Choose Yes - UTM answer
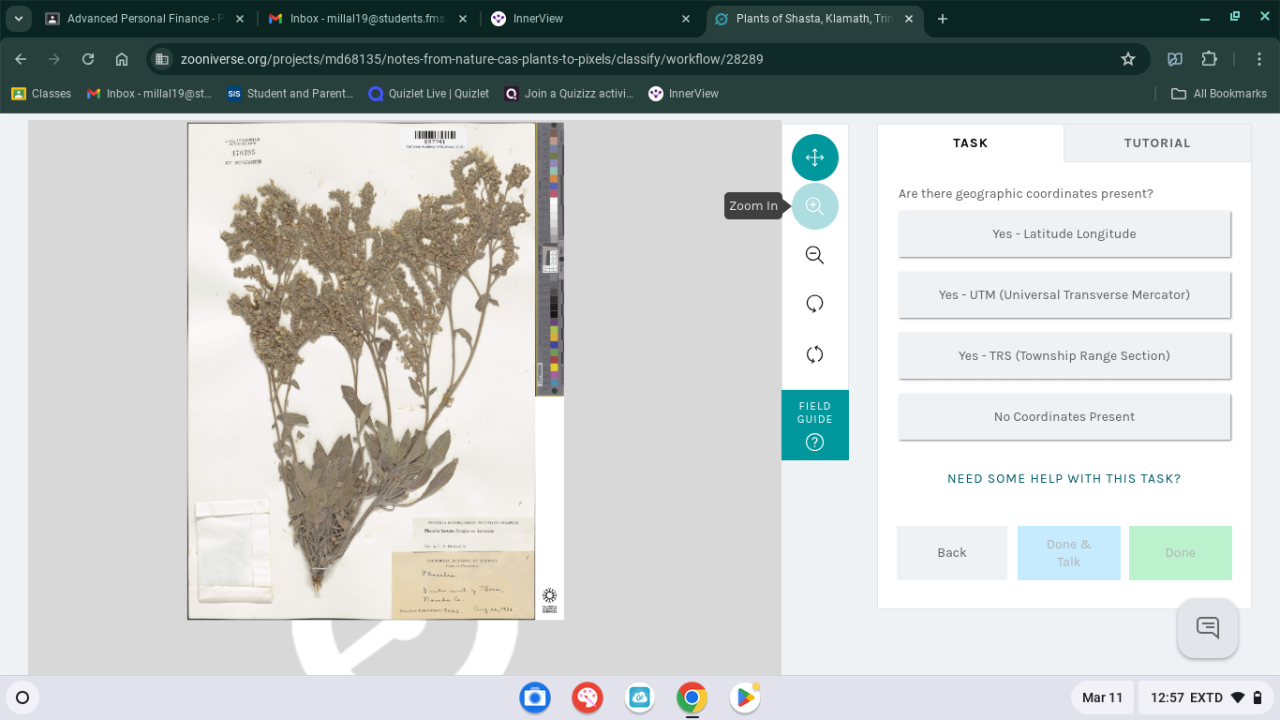Viewport: 1280px width, 720px height. pos(1064,295)
